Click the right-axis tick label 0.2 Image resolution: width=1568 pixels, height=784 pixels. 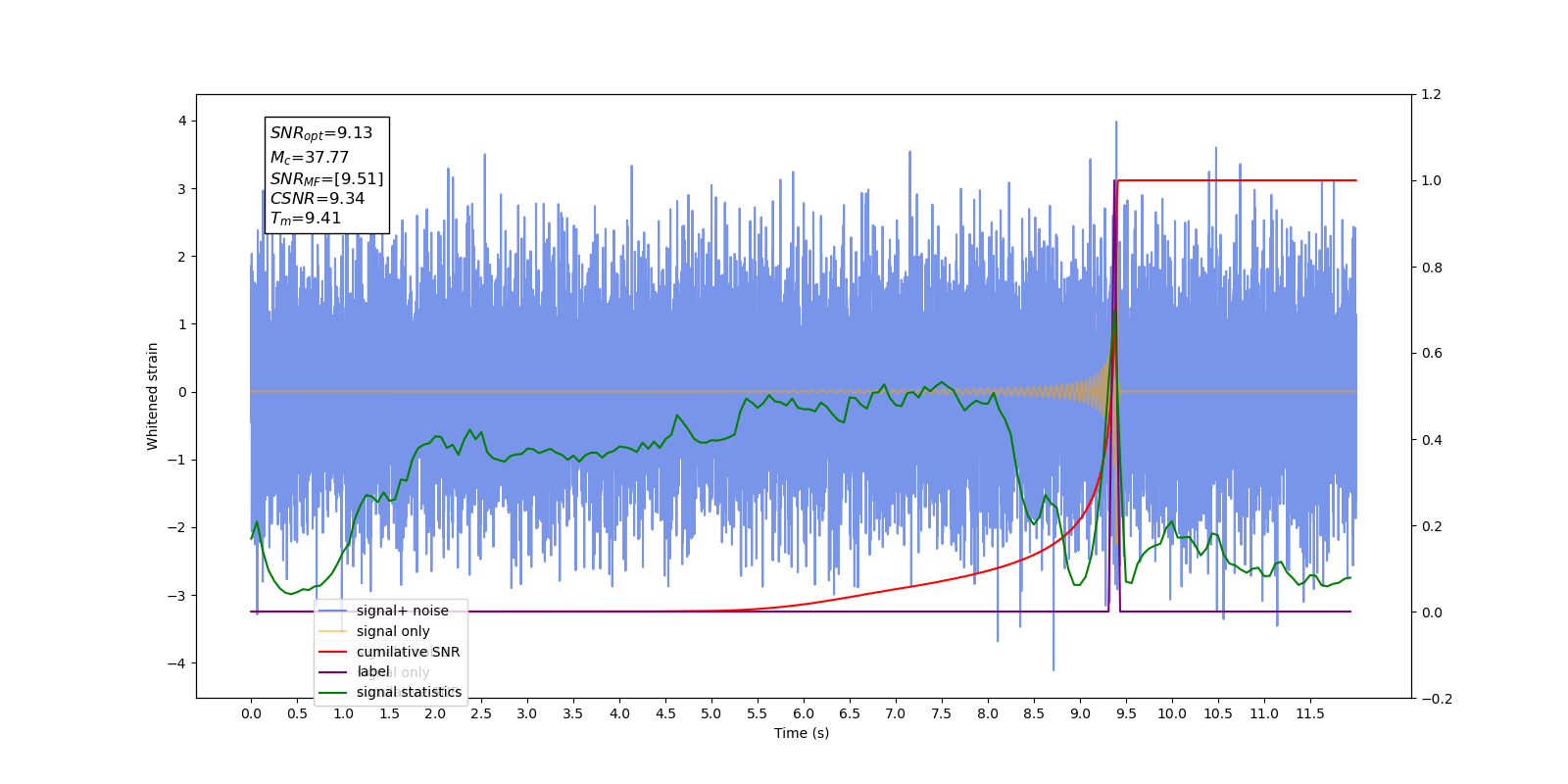point(1432,526)
